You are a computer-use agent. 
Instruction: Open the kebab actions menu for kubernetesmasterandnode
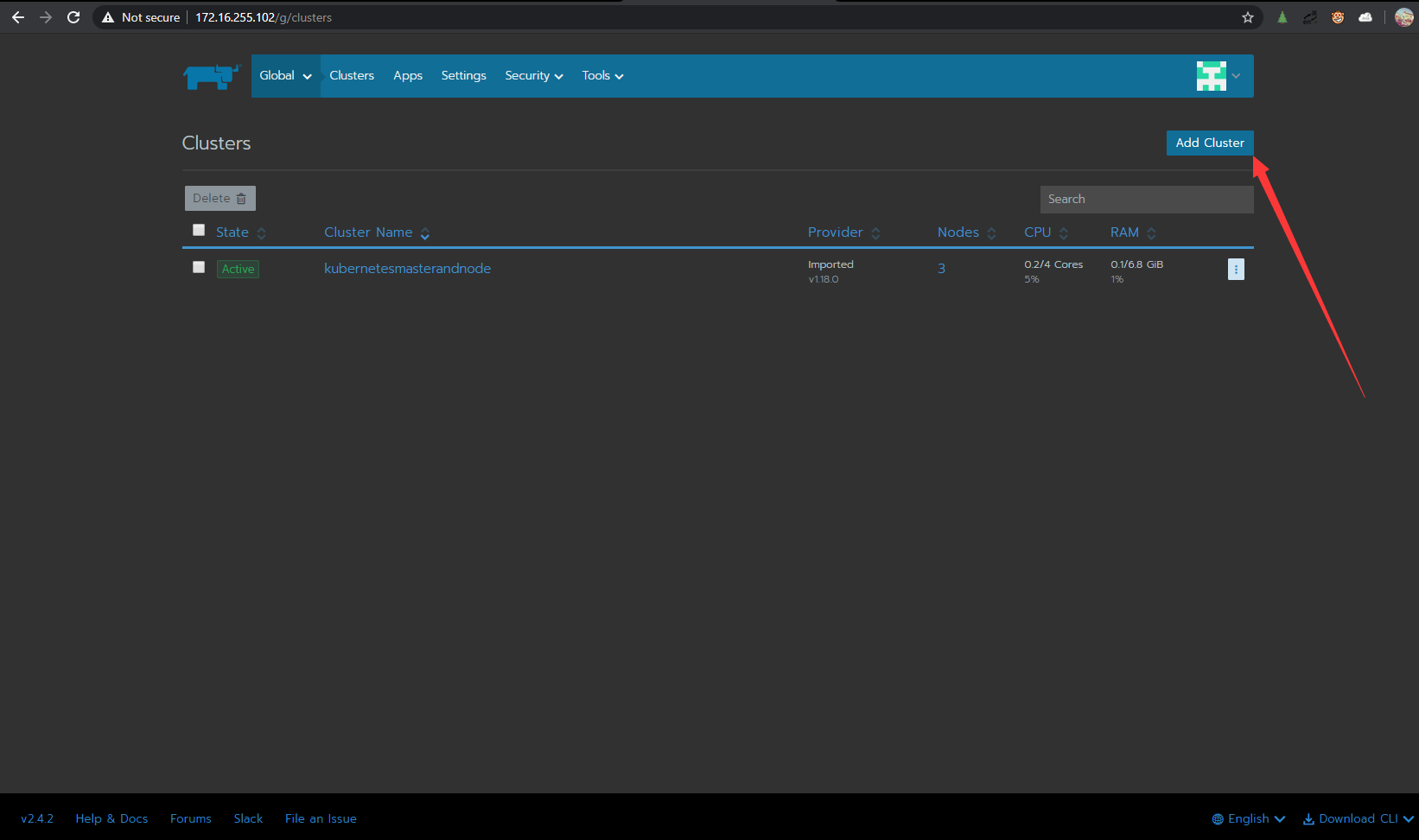click(1236, 270)
